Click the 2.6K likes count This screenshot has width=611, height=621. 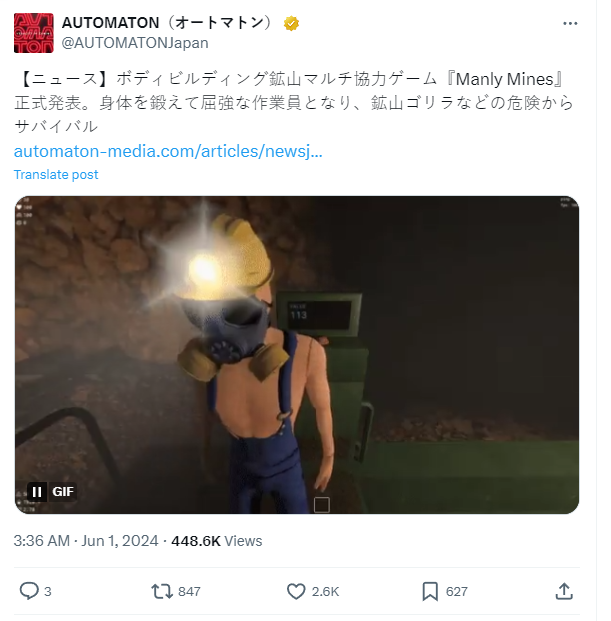(x=325, y=592)
